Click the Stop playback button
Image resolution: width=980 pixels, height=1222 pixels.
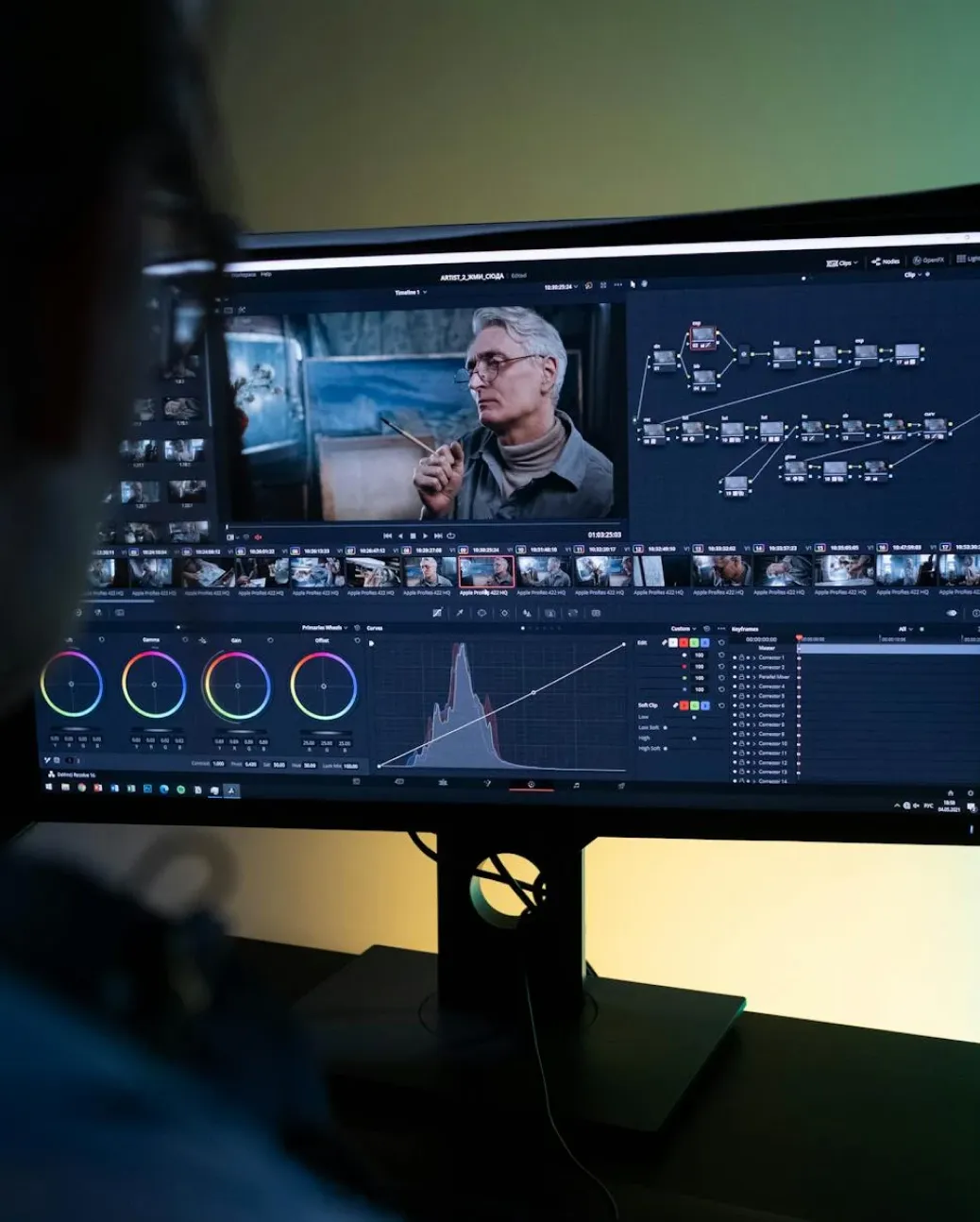[413, 535]
